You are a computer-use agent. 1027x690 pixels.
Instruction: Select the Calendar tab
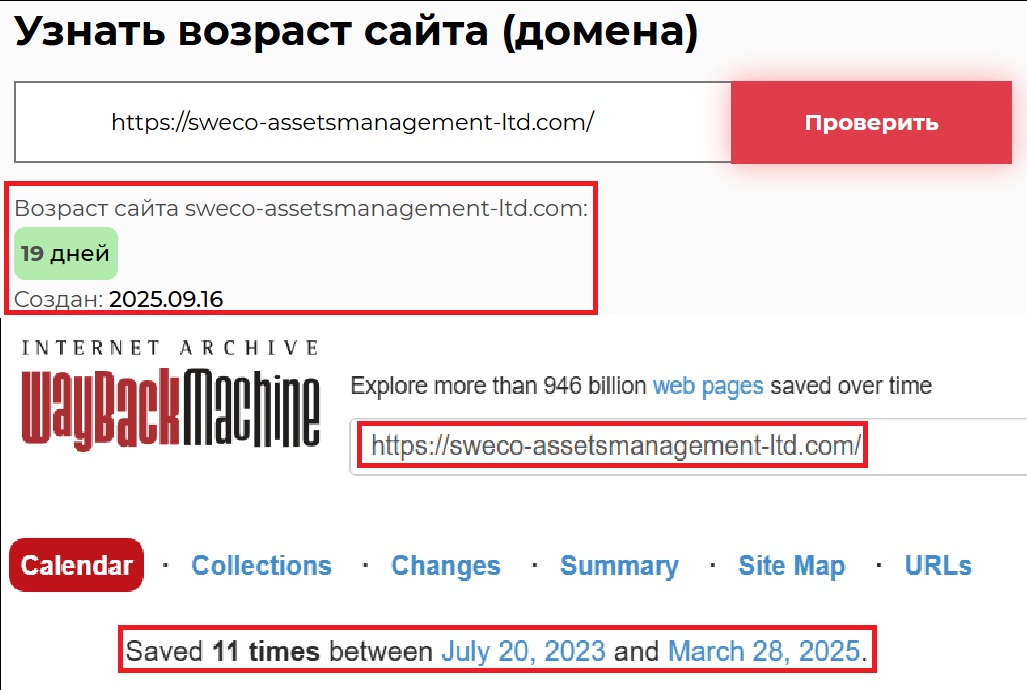tap(76, 565)
